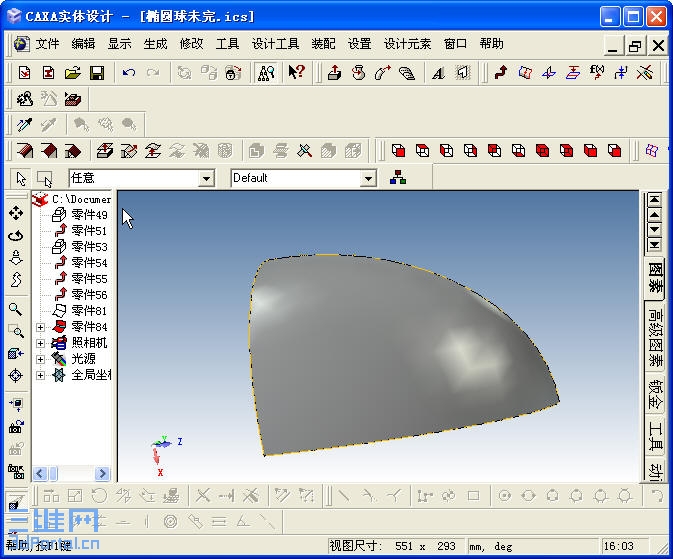Viewport: 673px width, 559px height.
Task: Click the first red cube view icon
Action: coord(398,151)
